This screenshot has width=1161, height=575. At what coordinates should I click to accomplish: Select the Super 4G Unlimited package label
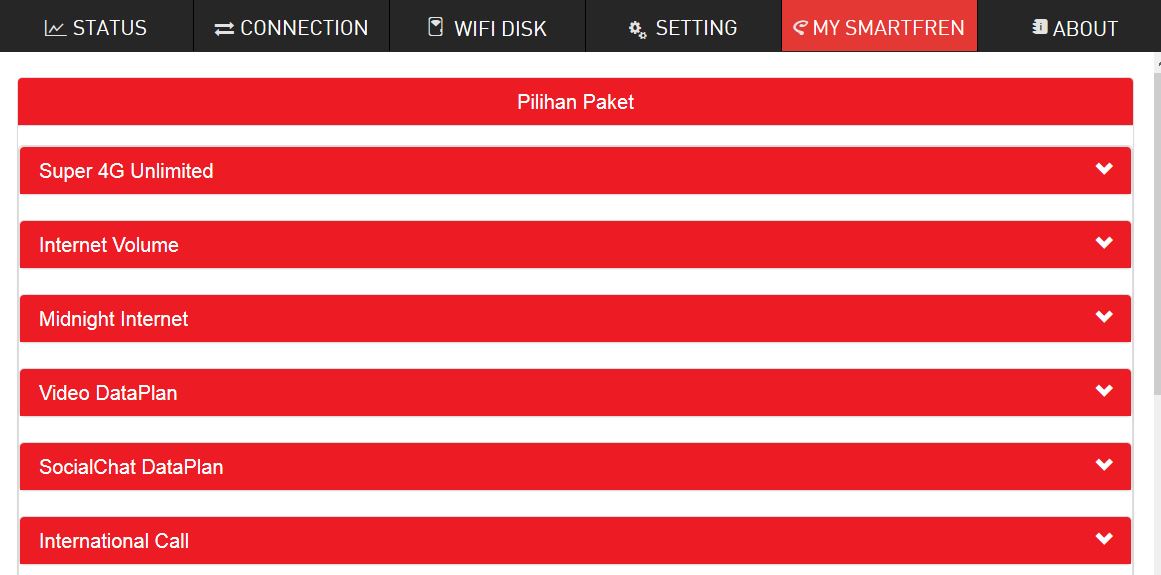126,171
